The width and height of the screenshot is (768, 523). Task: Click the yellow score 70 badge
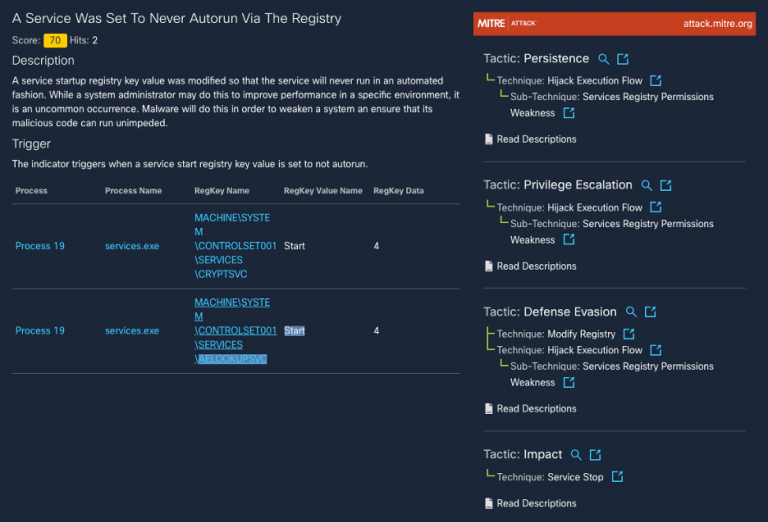coord(55,40)
